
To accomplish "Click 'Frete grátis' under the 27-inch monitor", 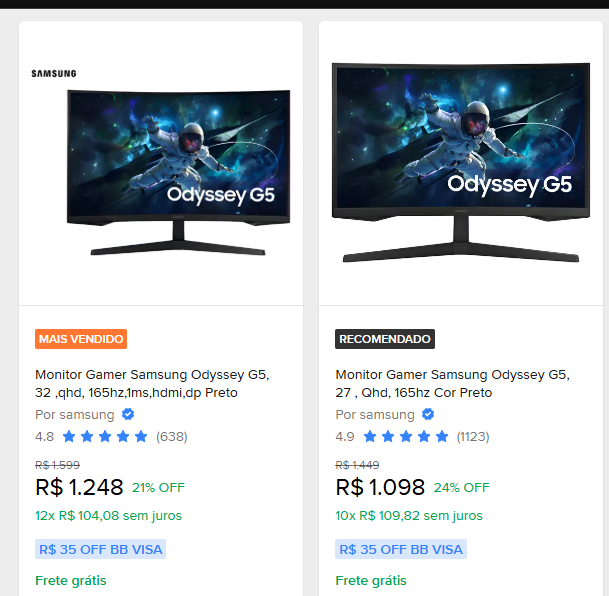I will pos(371,580).
